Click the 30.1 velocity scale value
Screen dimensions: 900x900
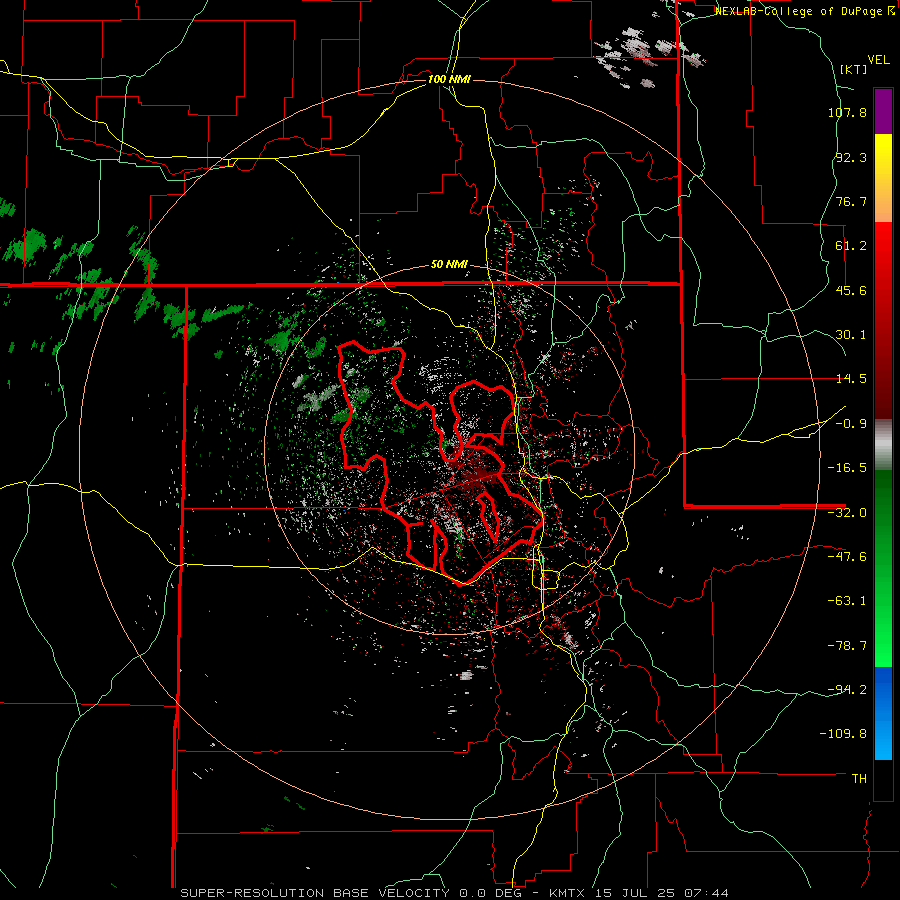click(x=851, y=335)
